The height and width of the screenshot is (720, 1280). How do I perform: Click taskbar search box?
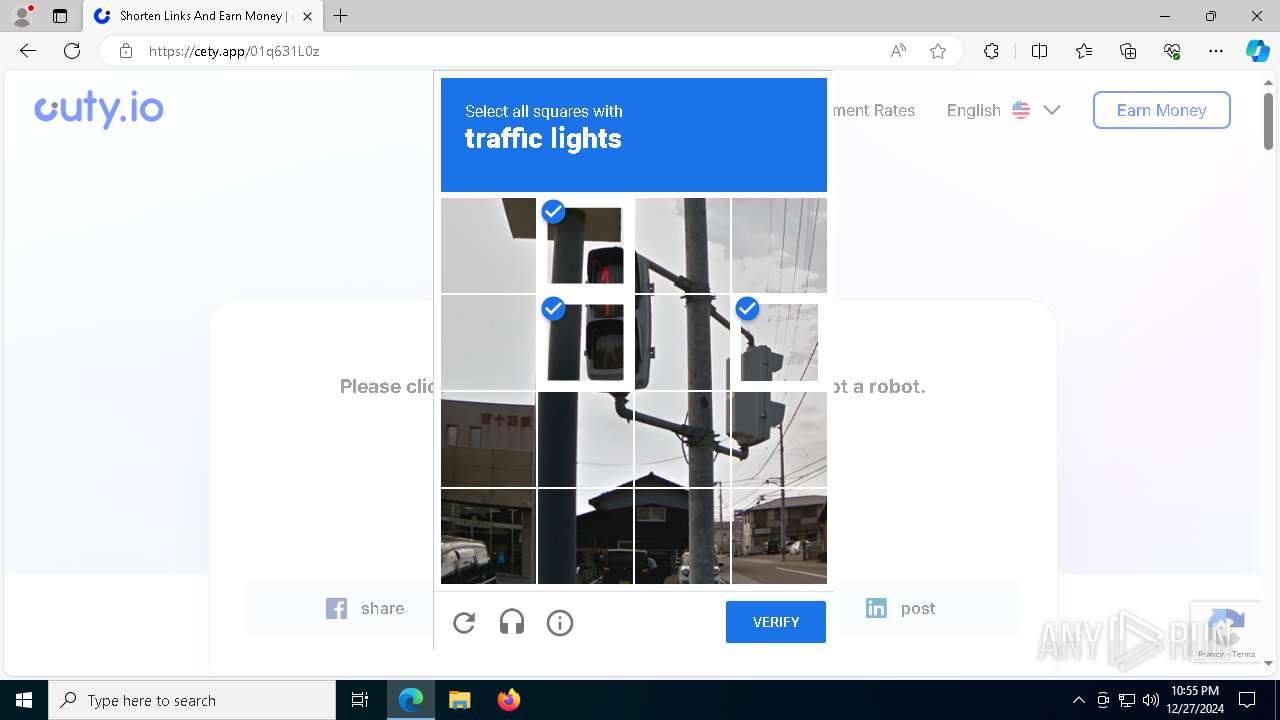[x=192, y=700]
